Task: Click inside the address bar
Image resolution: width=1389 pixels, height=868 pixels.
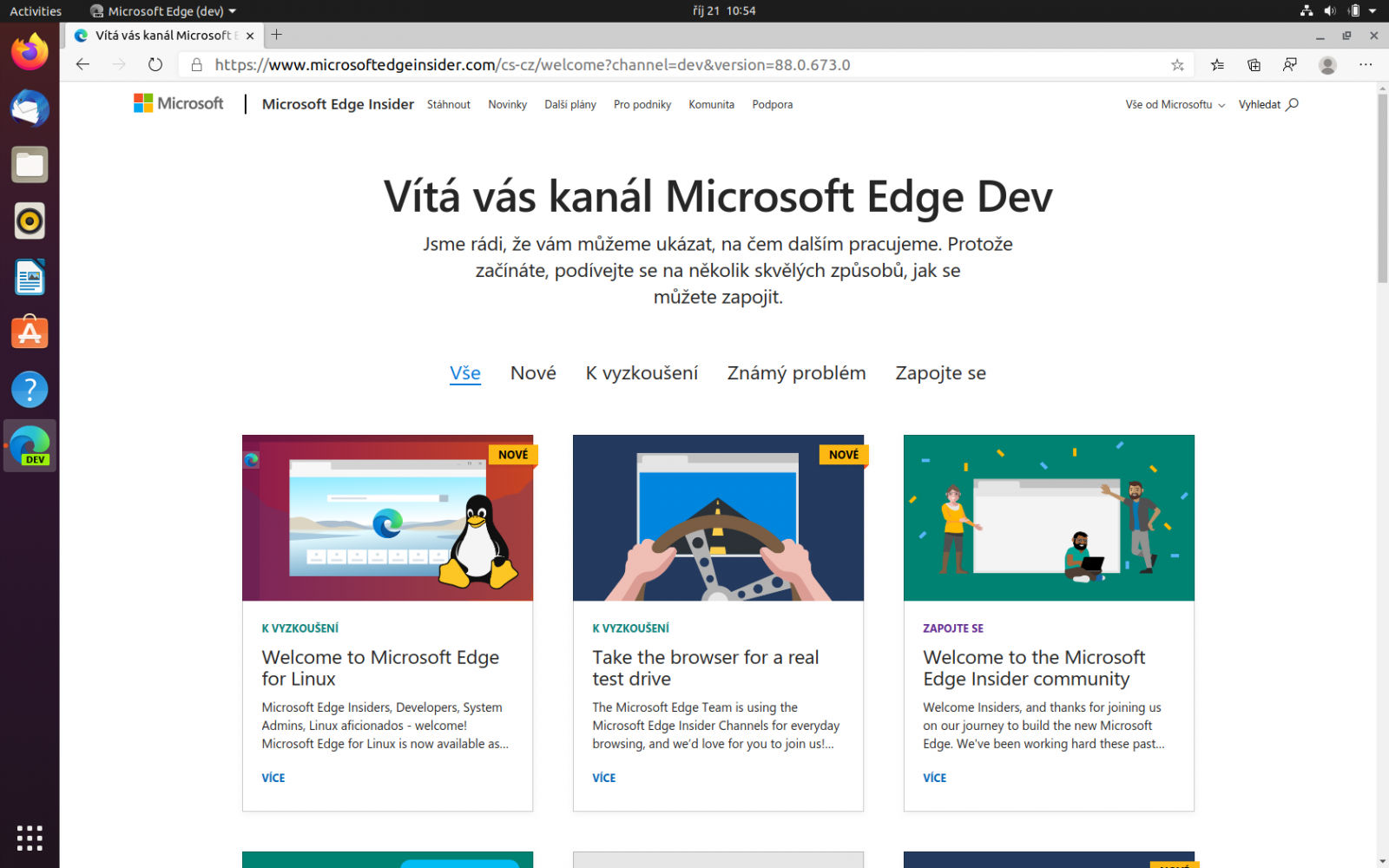Action: click(x=608, y=64)
